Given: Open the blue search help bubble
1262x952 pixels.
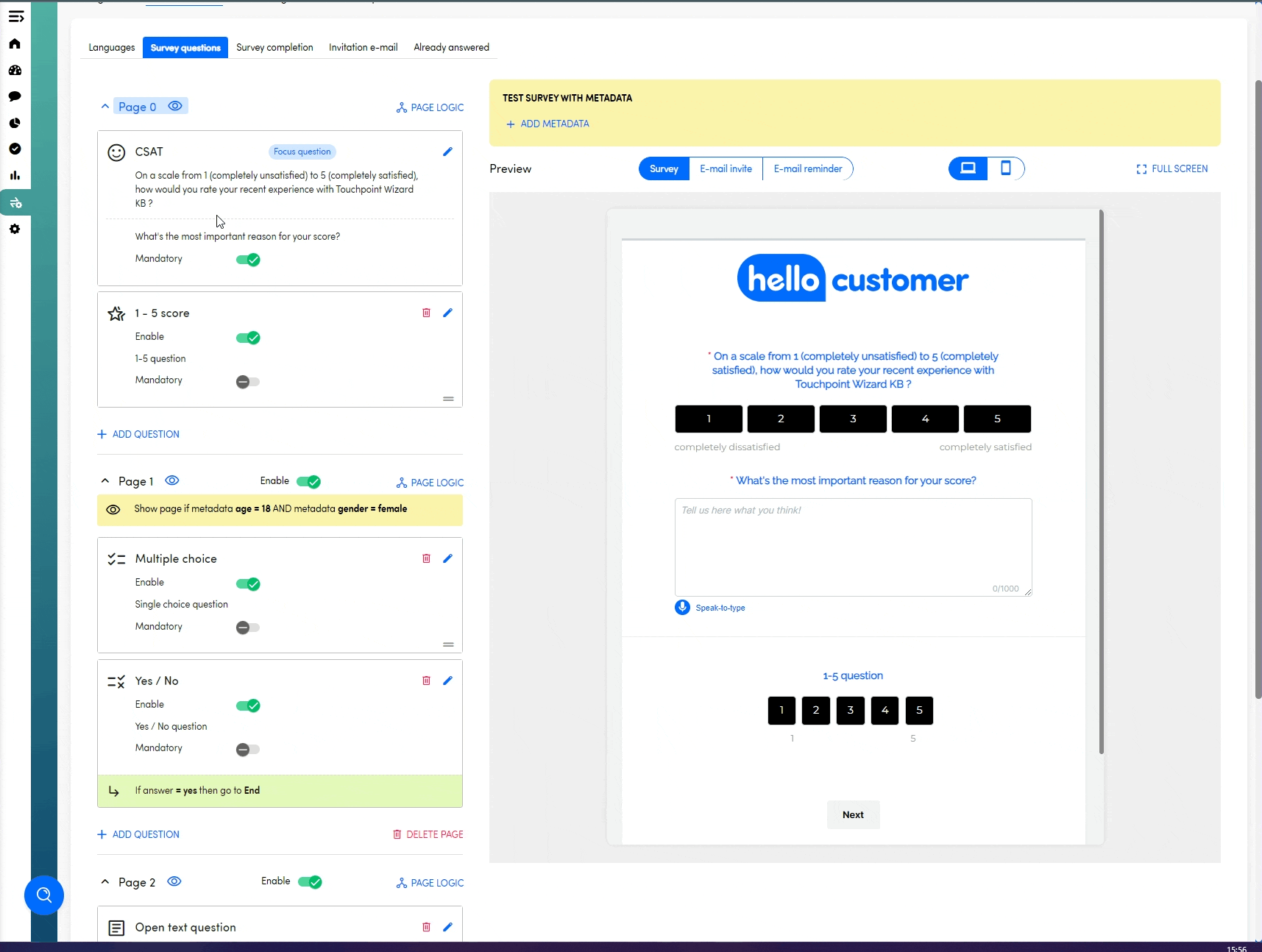Looking at the screenshot, I should (x=44, y=895).
